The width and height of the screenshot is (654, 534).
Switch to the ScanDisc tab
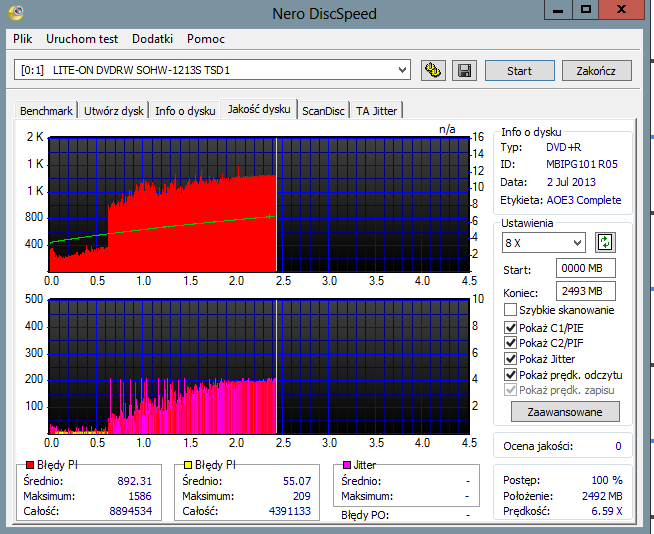(323, 111)
